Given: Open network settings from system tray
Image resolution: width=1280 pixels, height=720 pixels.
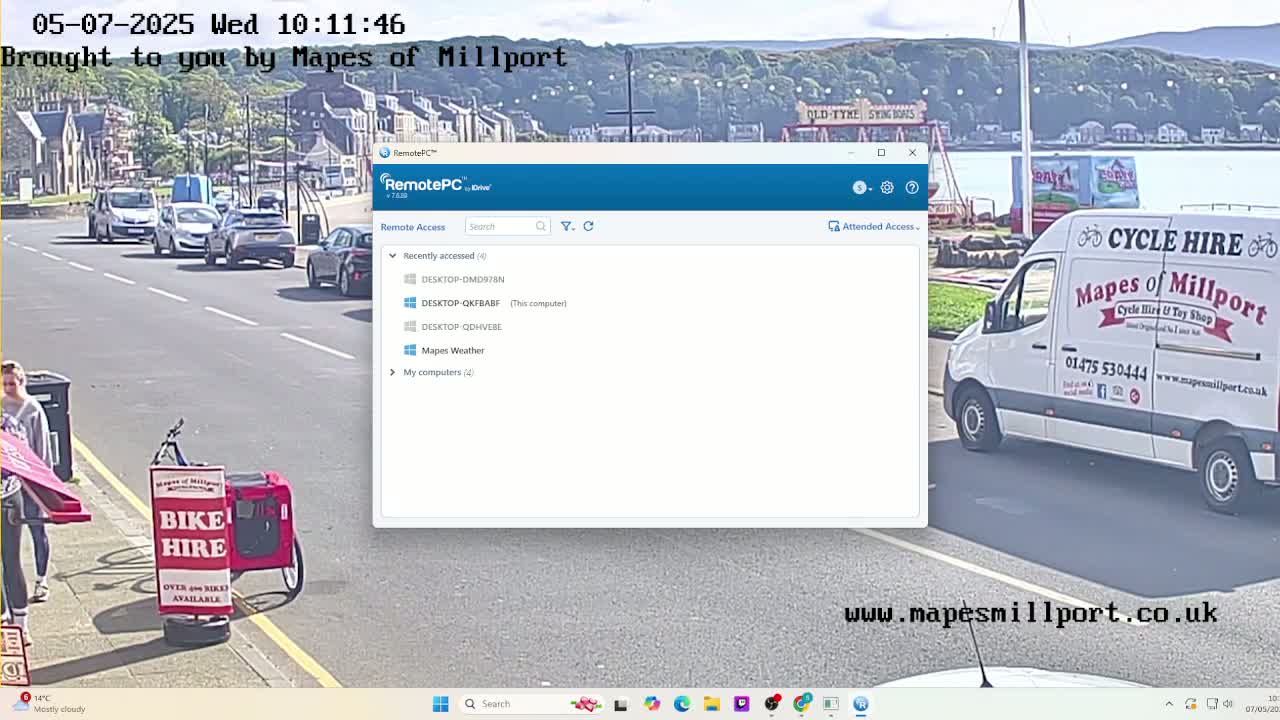Looking at the screenshot, I should [1212, 704].
